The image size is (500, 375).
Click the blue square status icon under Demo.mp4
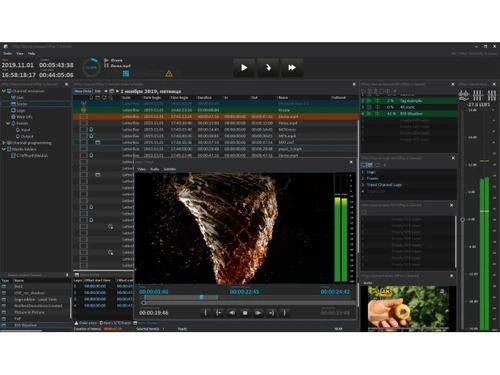(126, 73)
